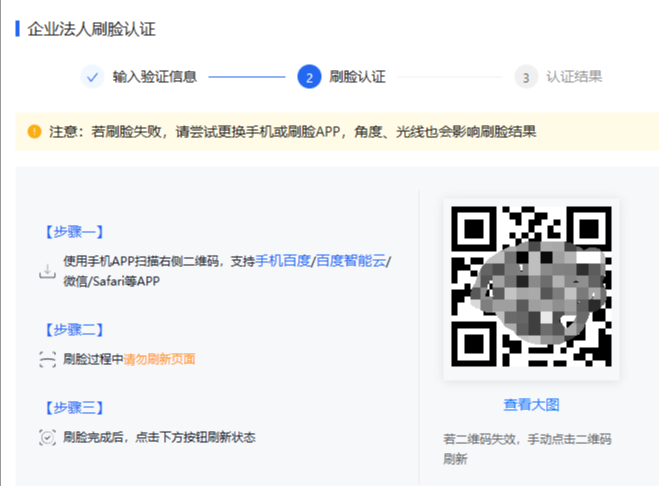Click the 刷脸完成后，点击下方按钮刷新状态 text
This screenshot has height=486, width=659.
[x=159, y=437]
